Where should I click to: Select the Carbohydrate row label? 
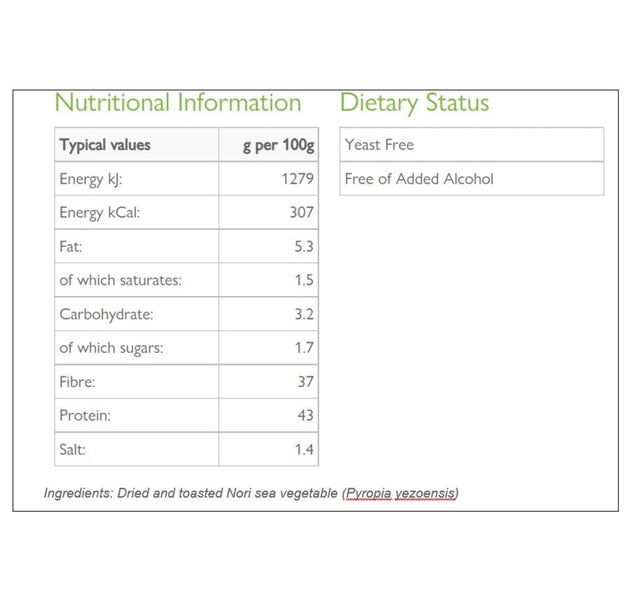click(x=106, y=314)
